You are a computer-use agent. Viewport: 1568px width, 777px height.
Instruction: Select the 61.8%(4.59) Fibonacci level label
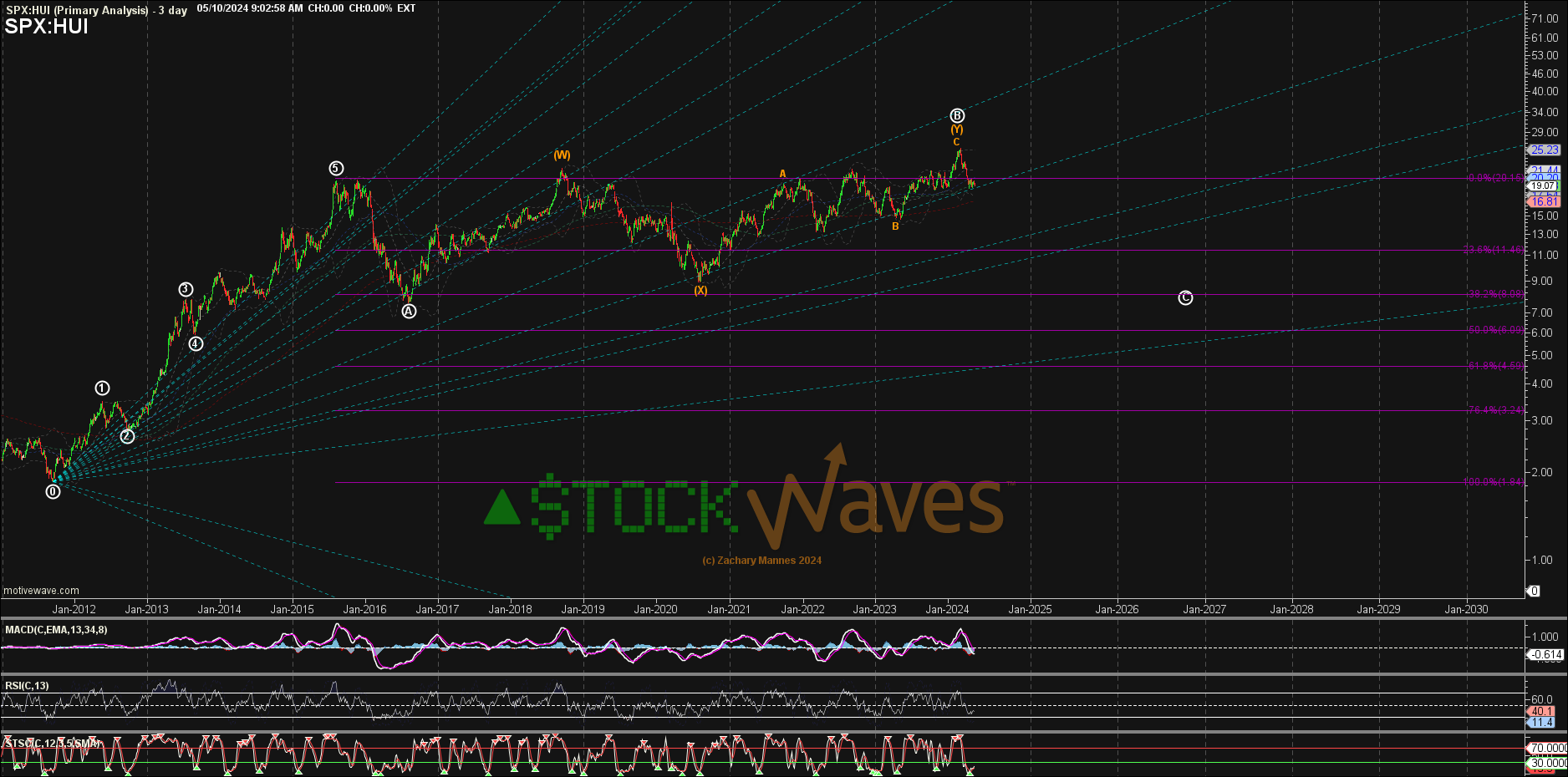coord(1495,366)
